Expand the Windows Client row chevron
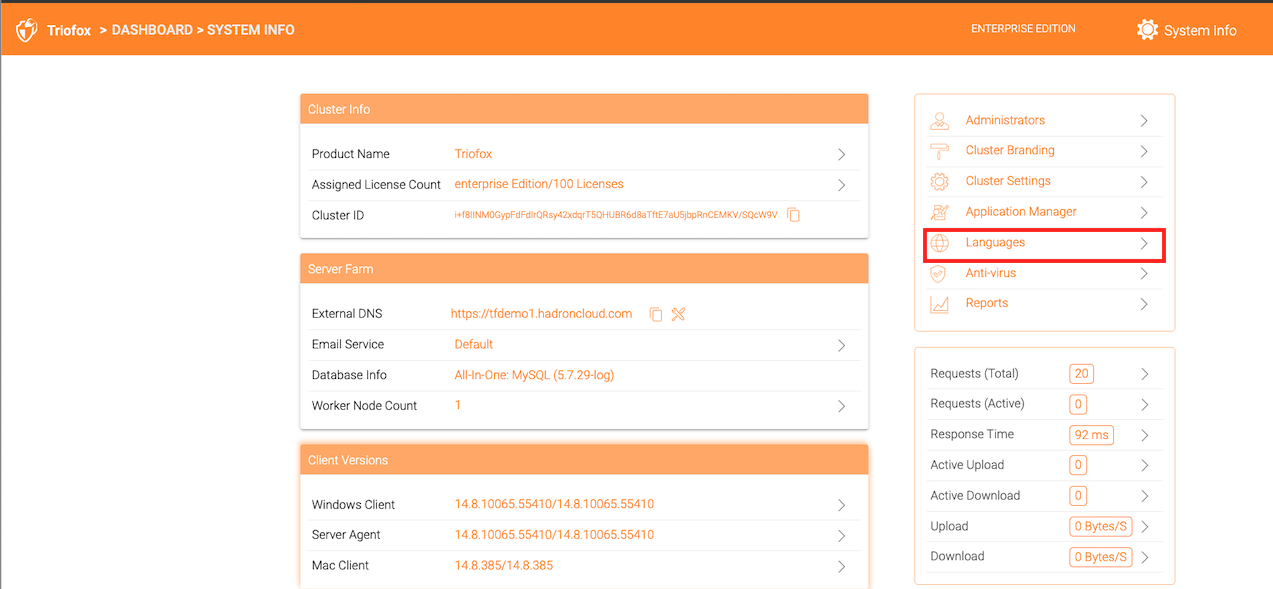The image size is (1273, 589). coord(842,505)
